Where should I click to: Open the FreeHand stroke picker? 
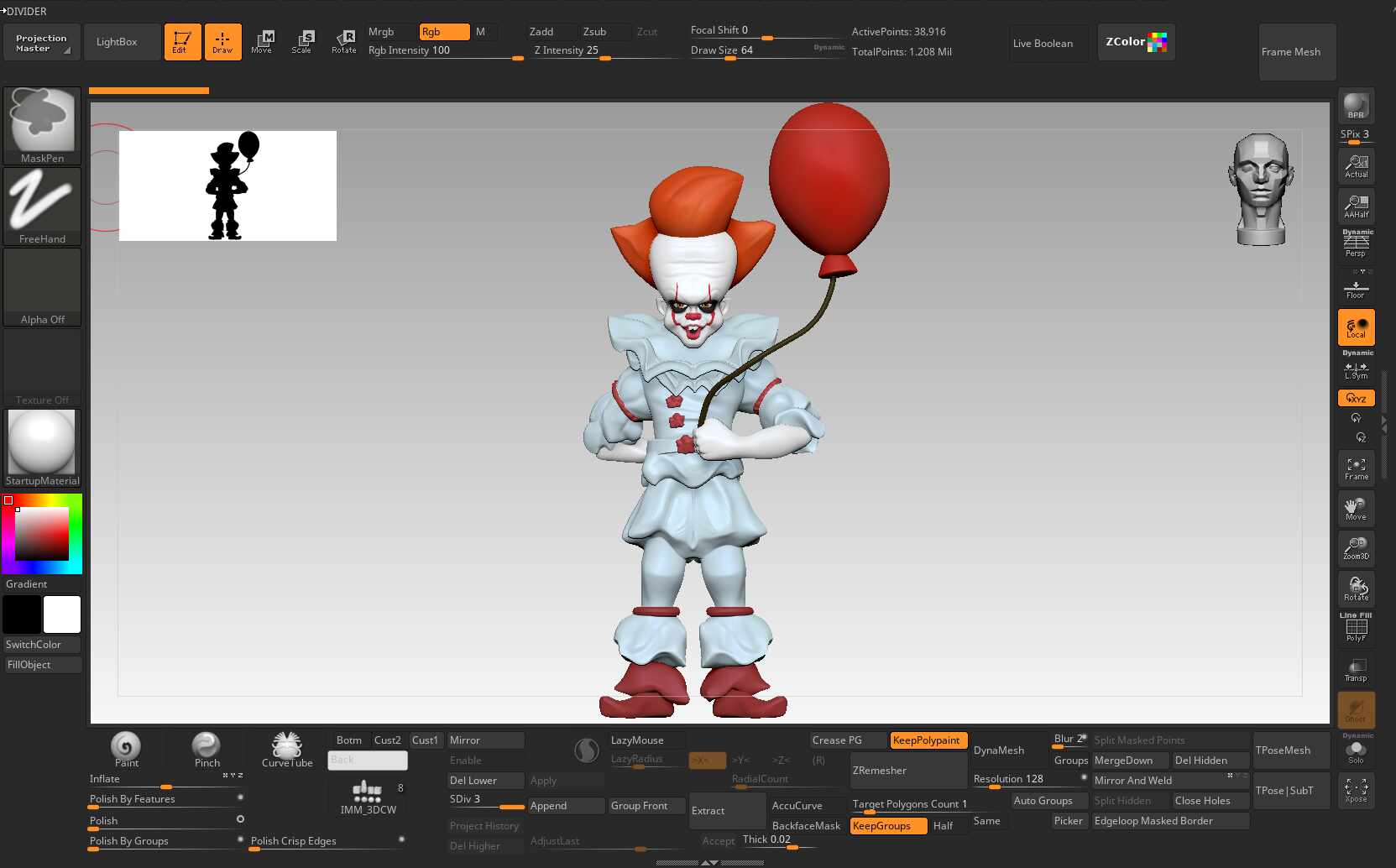coord(42,206)
